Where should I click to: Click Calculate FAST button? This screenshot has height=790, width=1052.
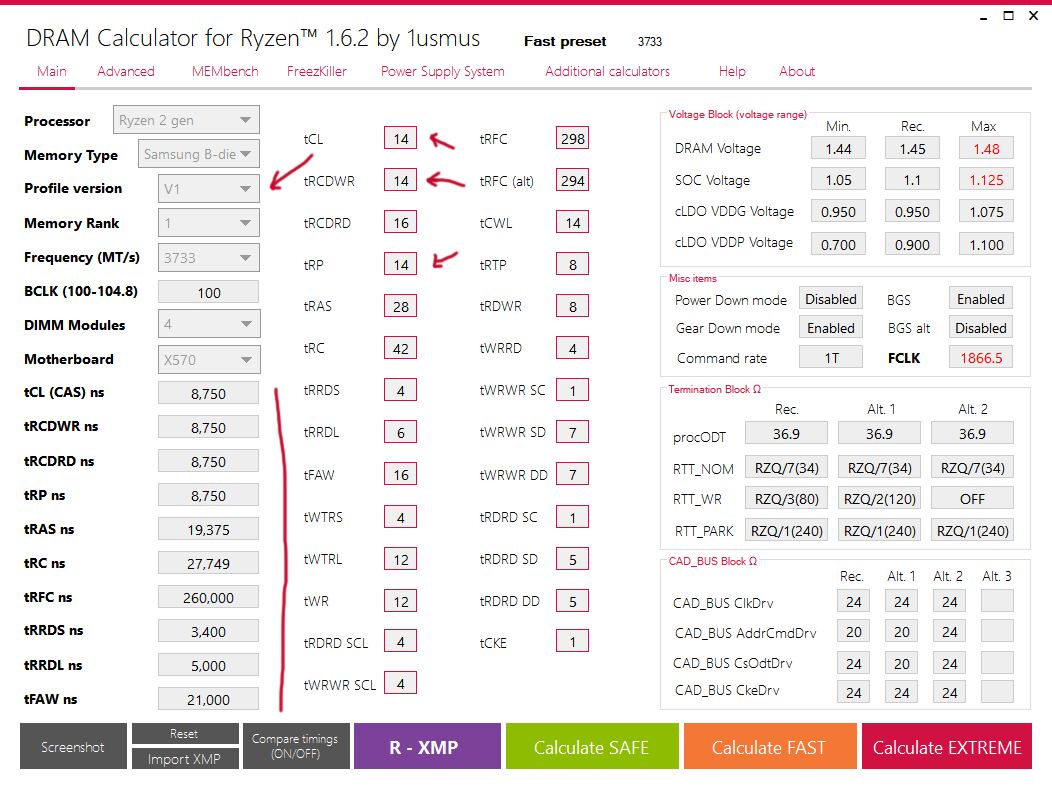coord(770,746)
